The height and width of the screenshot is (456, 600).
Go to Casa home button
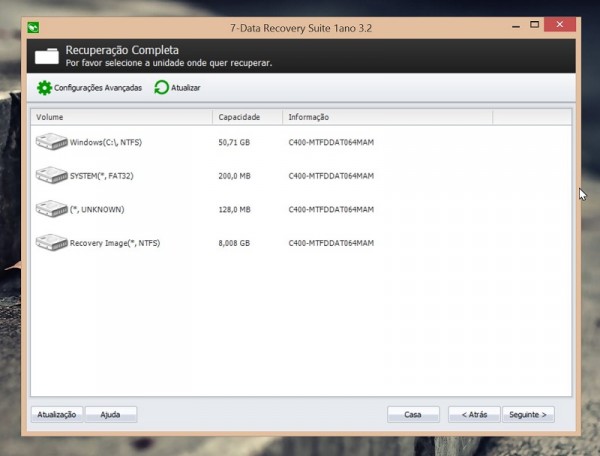coord(413,414)
